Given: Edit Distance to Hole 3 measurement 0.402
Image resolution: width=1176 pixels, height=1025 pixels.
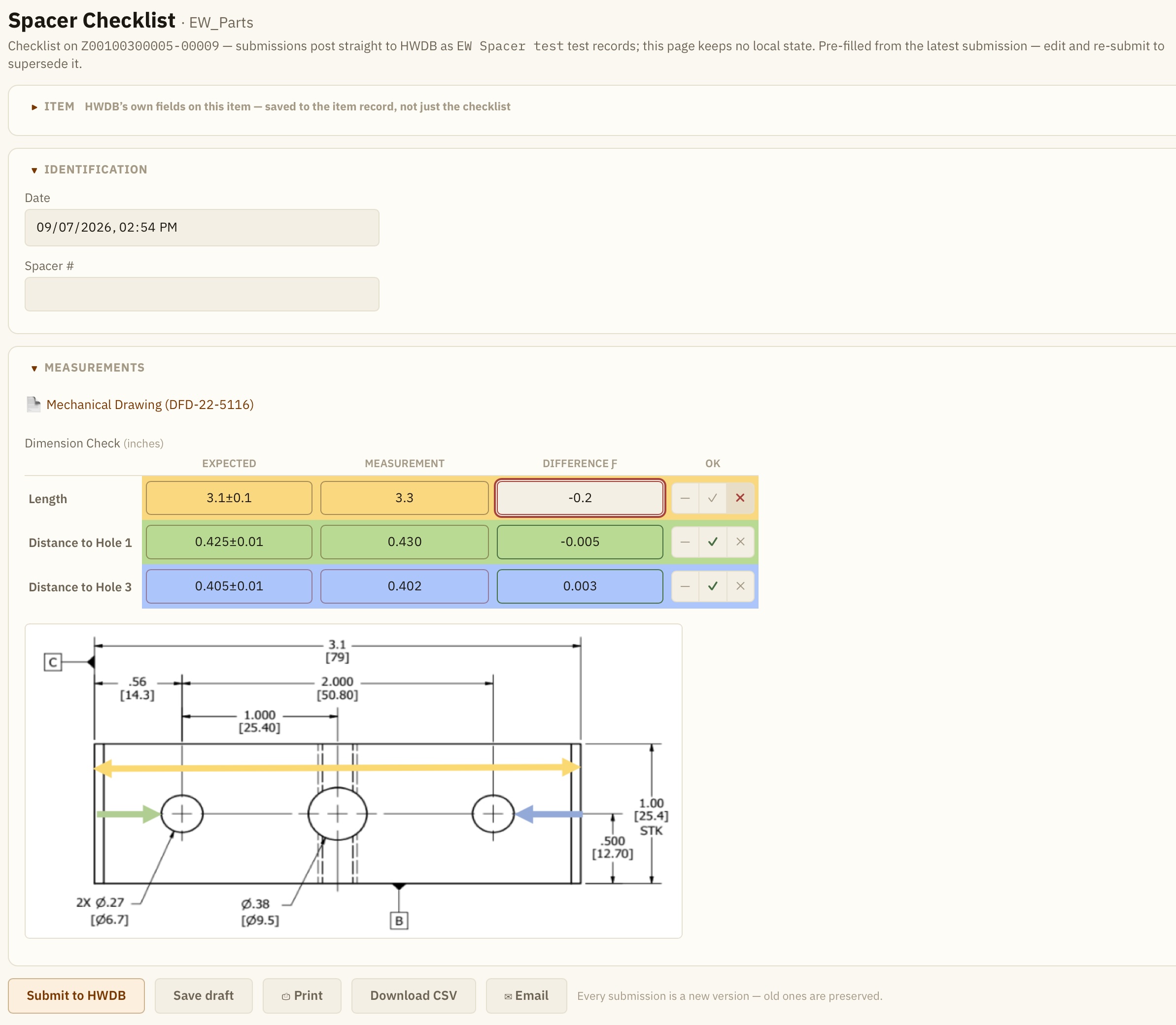Looking at the screenshot, I should click(x=404, y=586).
